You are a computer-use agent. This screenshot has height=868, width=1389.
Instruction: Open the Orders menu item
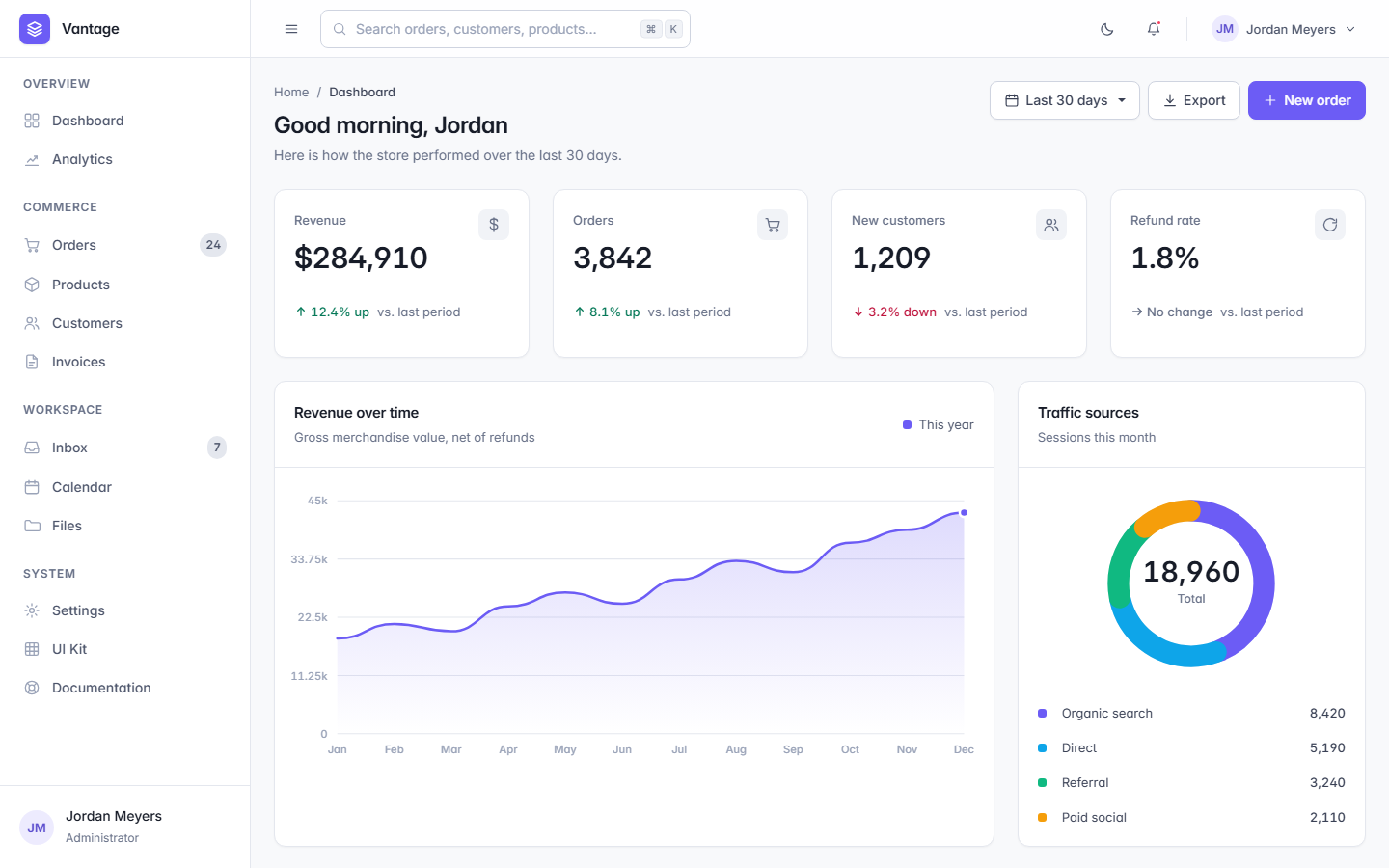(x=125, y=245)
